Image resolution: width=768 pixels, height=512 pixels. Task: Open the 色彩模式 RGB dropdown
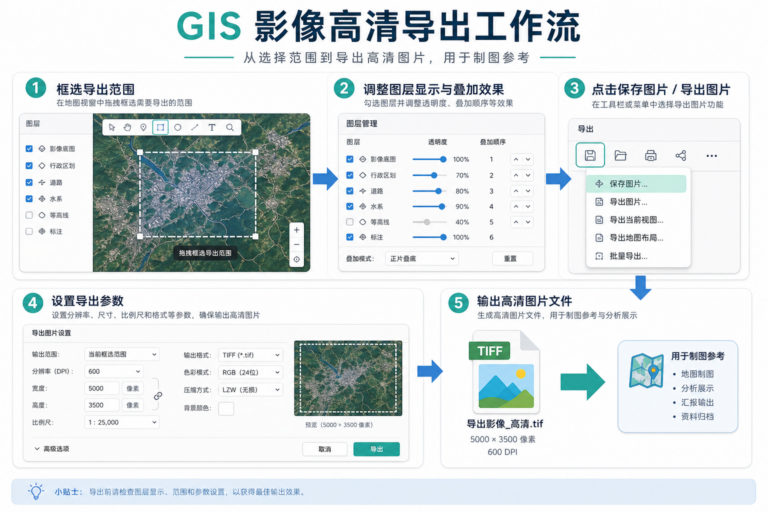[x=250, y=372]
